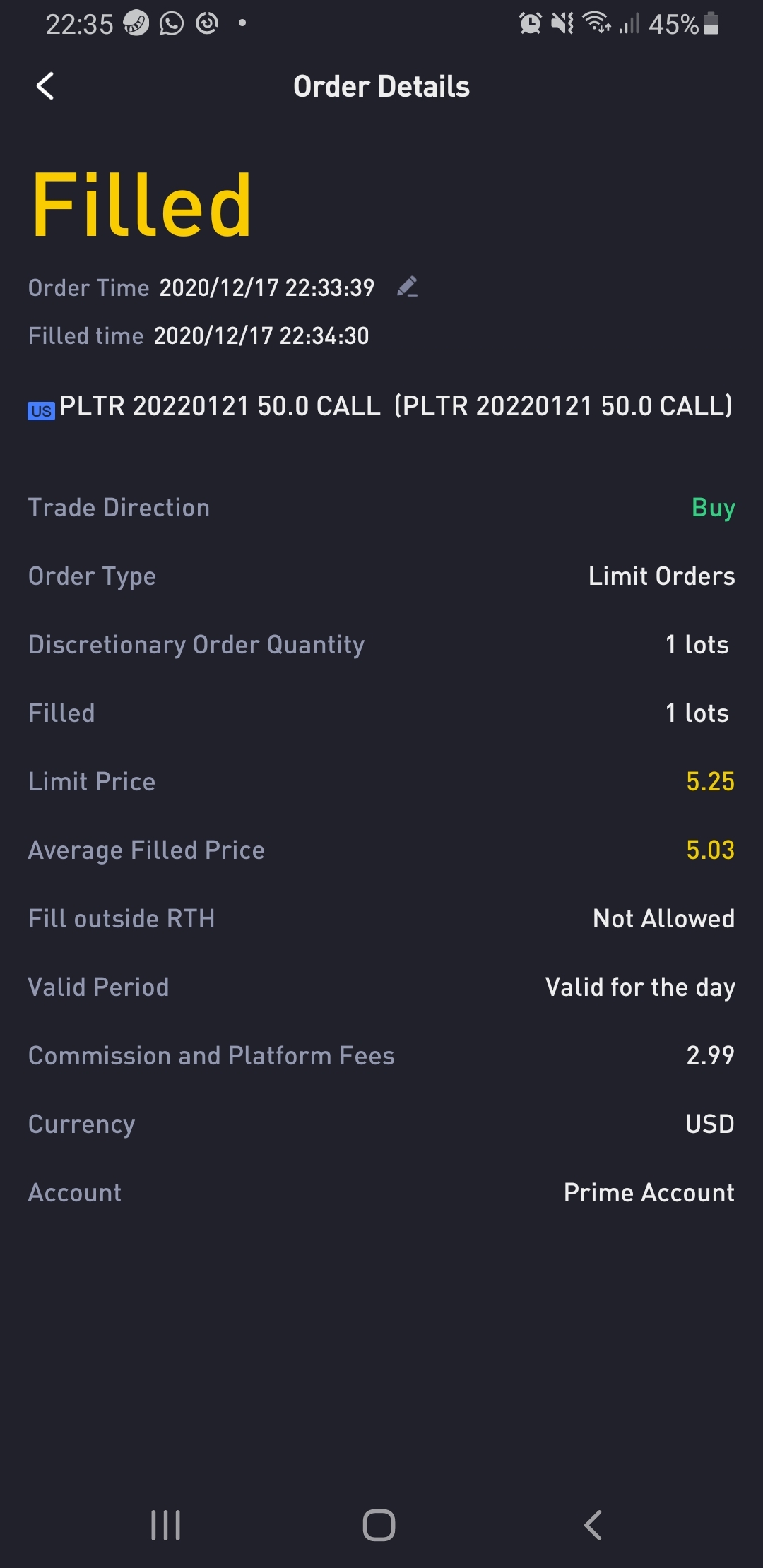Screen dimensions: 763x1568
Task: Tap the Android navigation back chevron
Action: (593, 1525)
